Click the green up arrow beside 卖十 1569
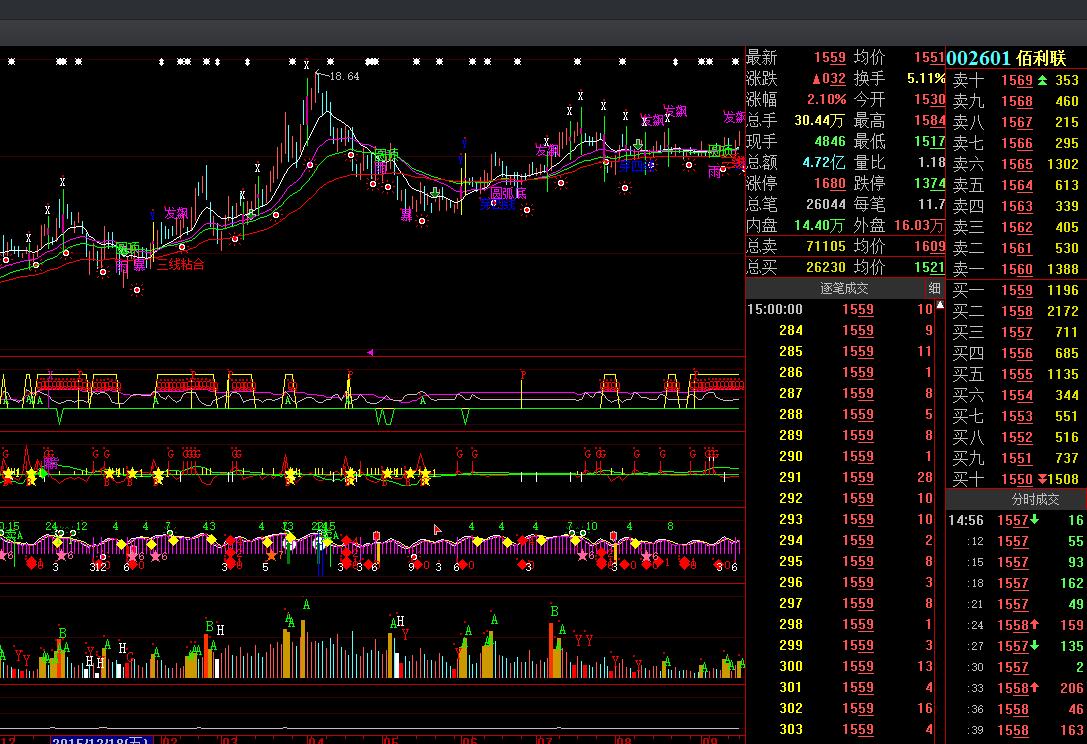The width and height of the screenshot is (1087, 744). [1042, 80]
